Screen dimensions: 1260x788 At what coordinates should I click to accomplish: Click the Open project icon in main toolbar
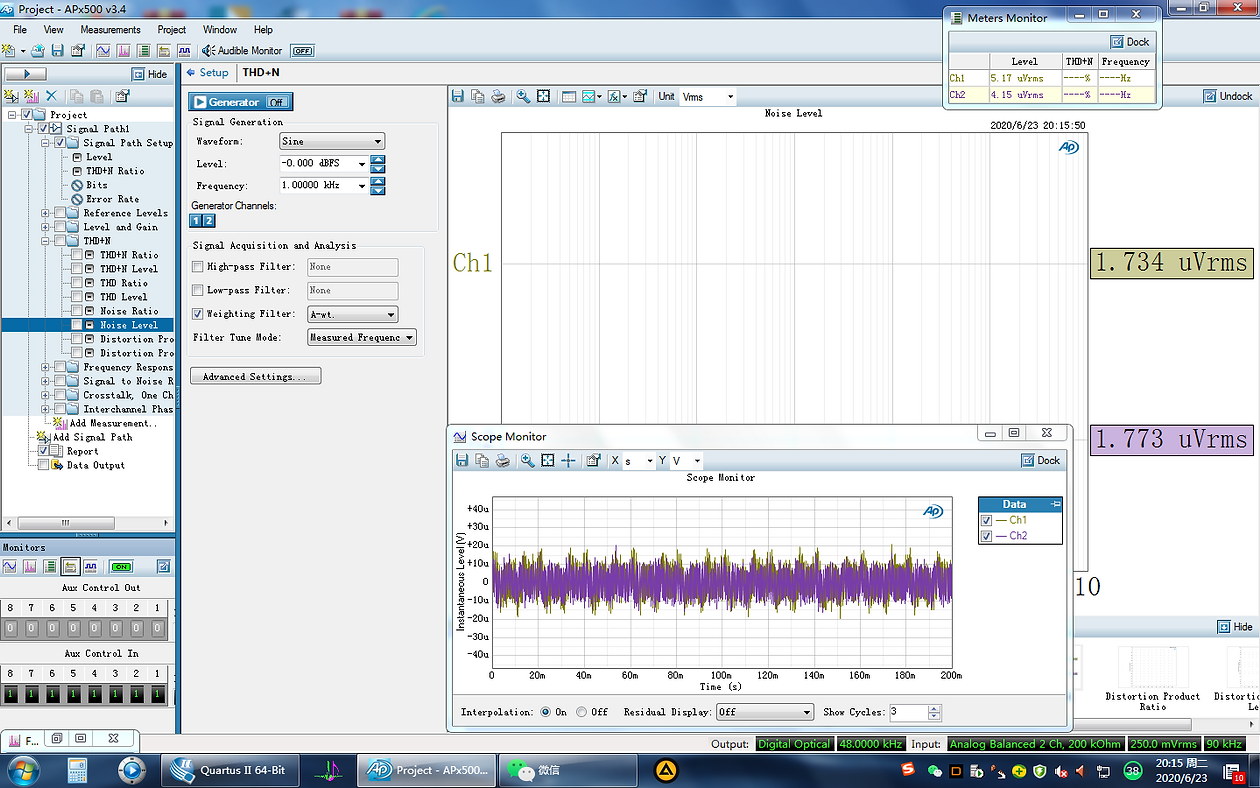(x=37, y=51)
